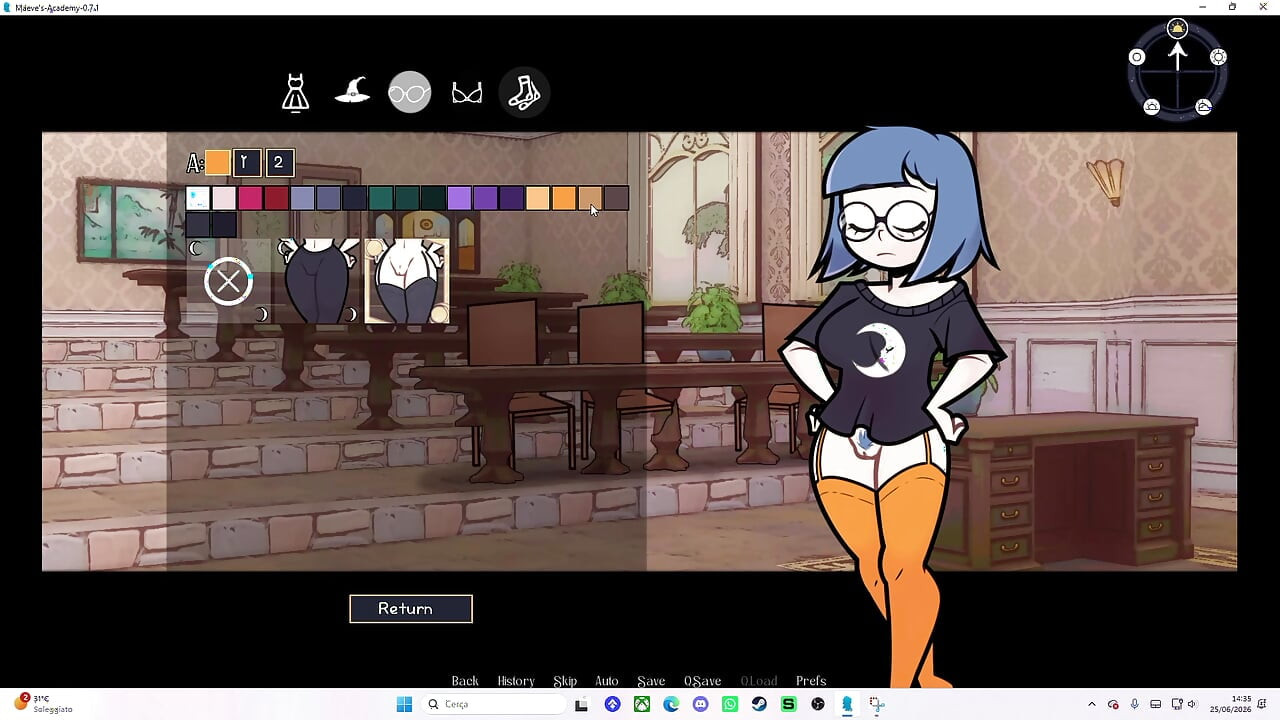Open Discord from the taskbar
This screenshot has height=720, width=1280.
tap(700, 704)
